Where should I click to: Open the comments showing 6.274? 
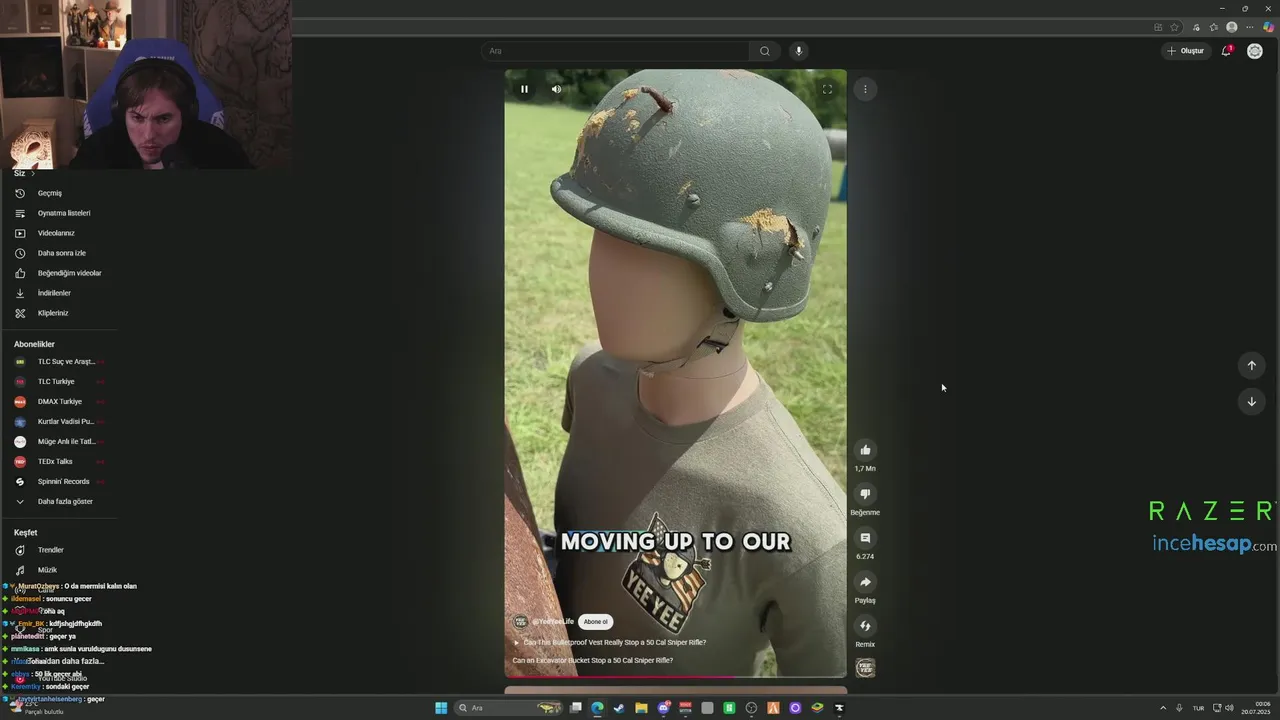coord(865,538)
